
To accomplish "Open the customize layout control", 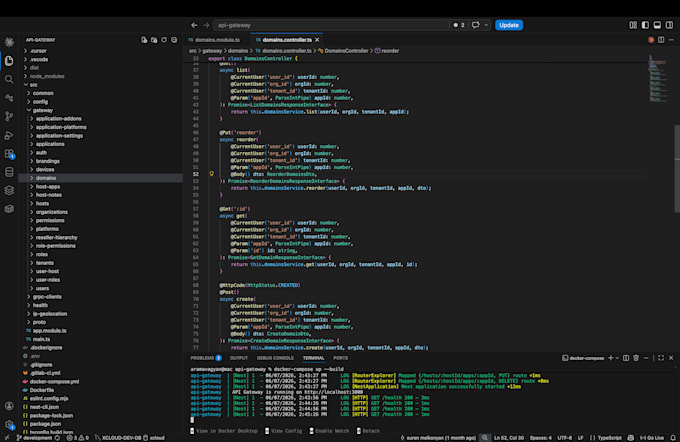I will pos(633,25).
